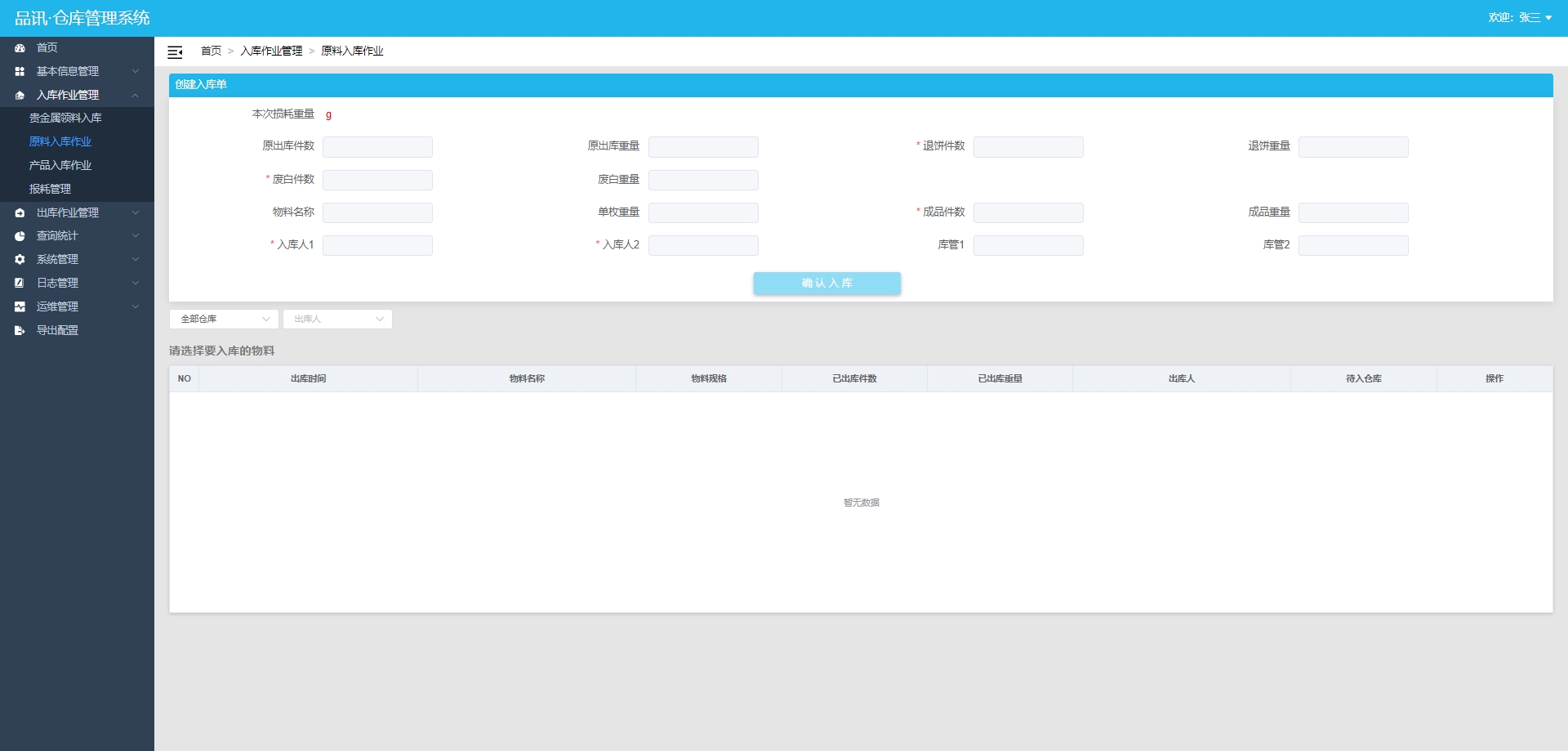Click the 出库人 column header
Screen dimensions: 1568x751
1182,379
